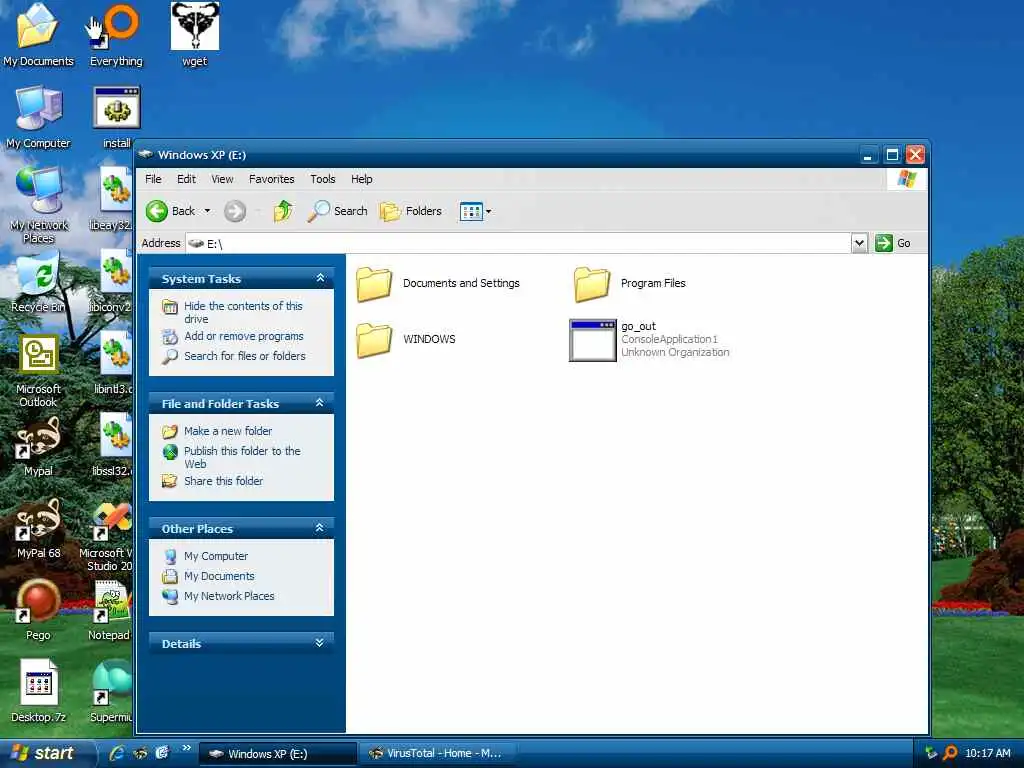Click Make a new folder
Viewport: 1024px width, 768px height.
pyautogui.click(x=228, y=431)
